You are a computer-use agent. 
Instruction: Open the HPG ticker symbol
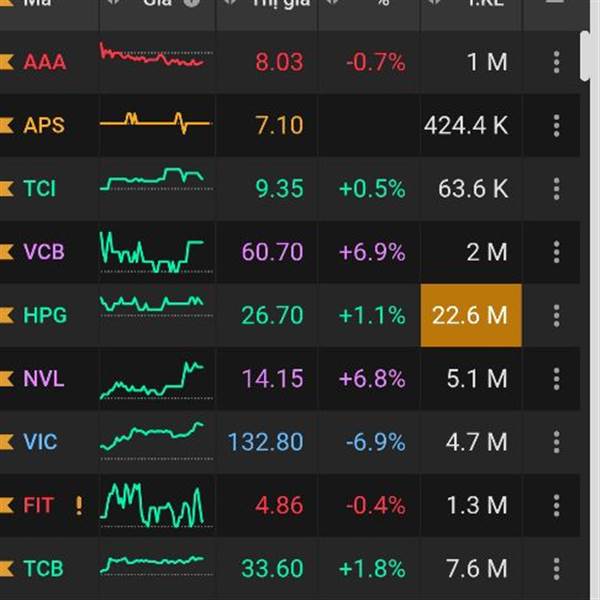[45, 316]
